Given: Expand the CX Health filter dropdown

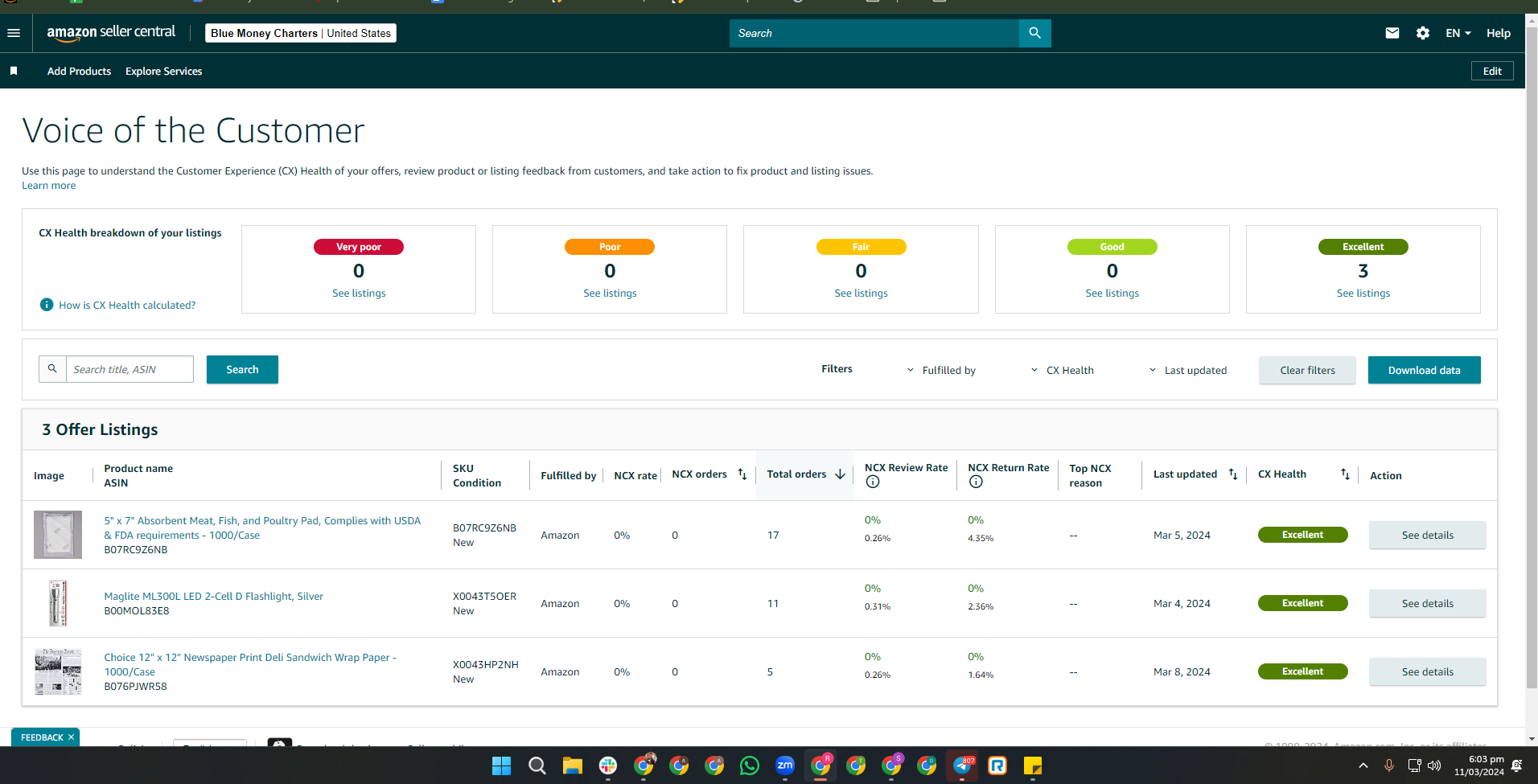Looking at the screenshot, I should (x=1062, y=370).
